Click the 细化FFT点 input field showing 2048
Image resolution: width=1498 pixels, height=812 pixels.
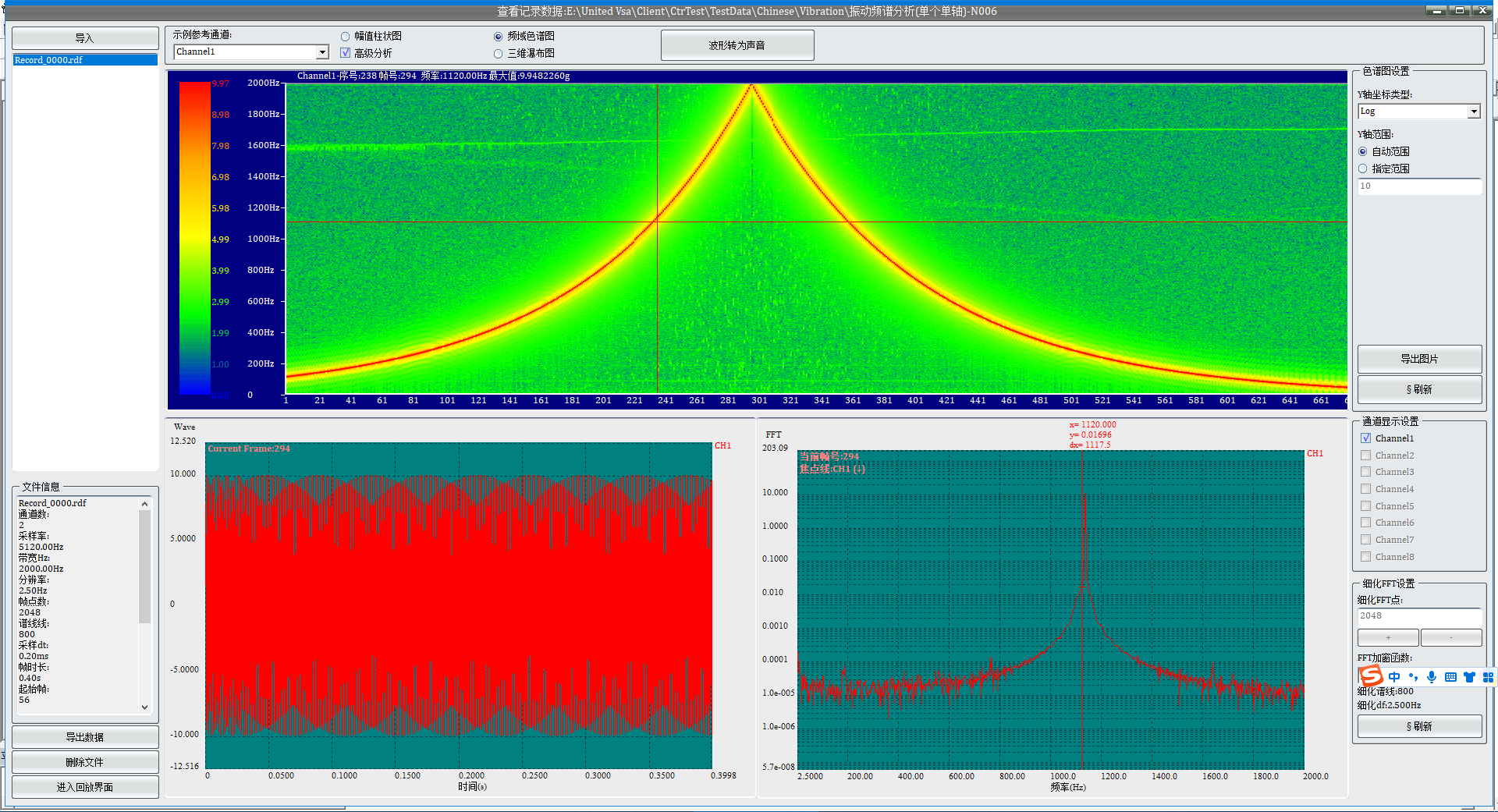click(x=1418, y=616)
